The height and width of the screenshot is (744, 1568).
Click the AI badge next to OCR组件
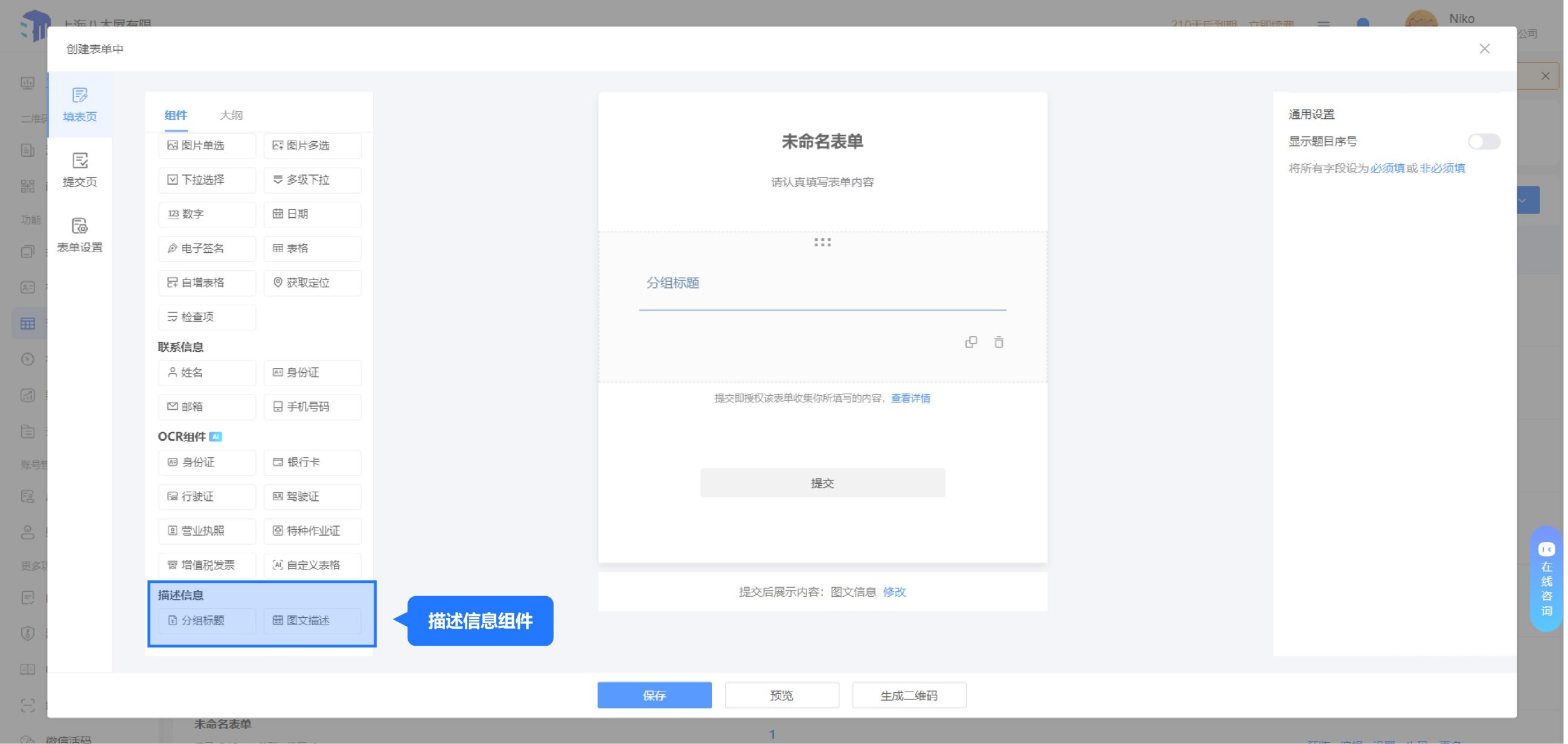click(216, 437)
